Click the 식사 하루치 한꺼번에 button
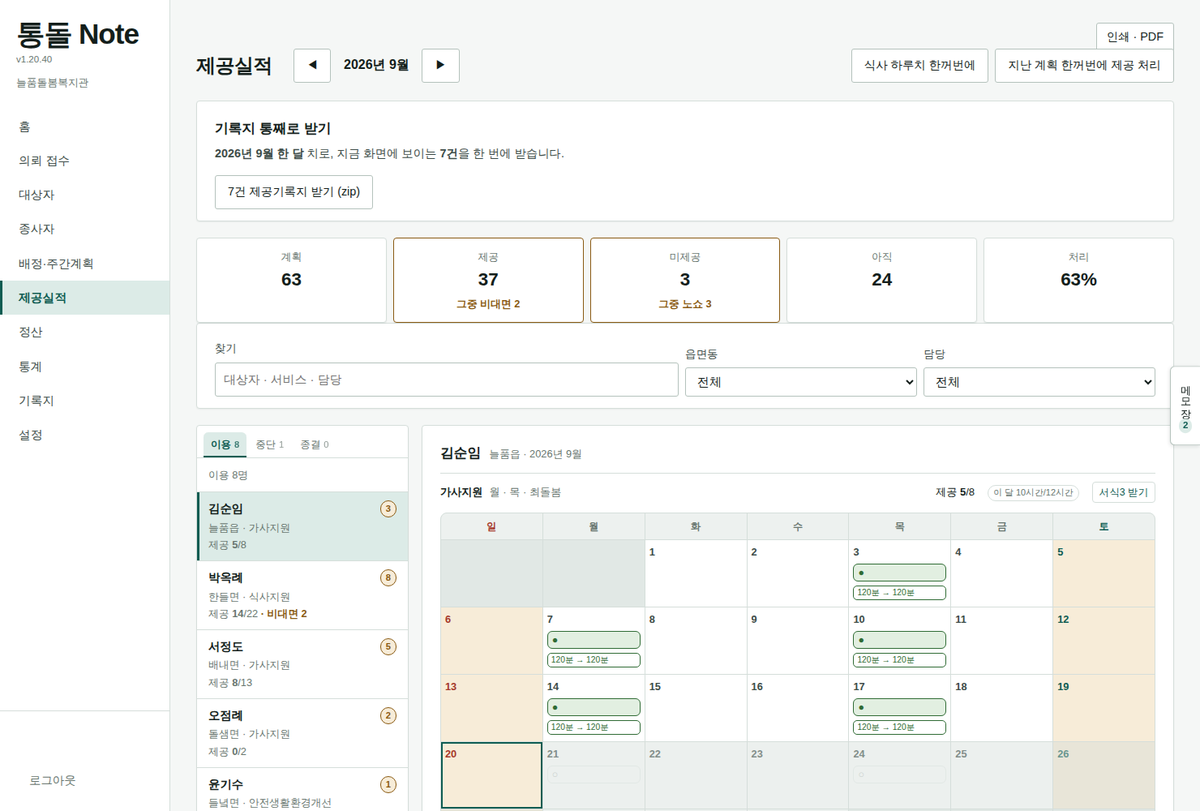The width and height of the screenshot is (1200, 811). pyautogui.click(x=920, y=65)
